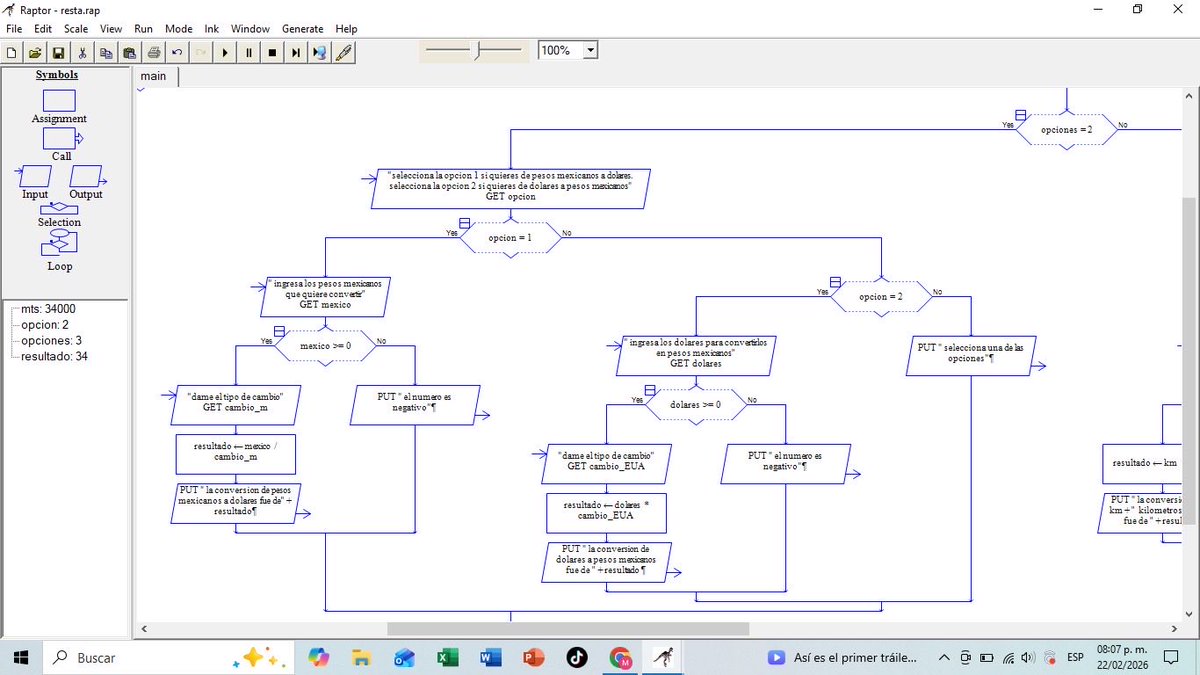
Task: Open PowerPoint from the taskbar
Action: pyautogui.click(x=533, y=658)
